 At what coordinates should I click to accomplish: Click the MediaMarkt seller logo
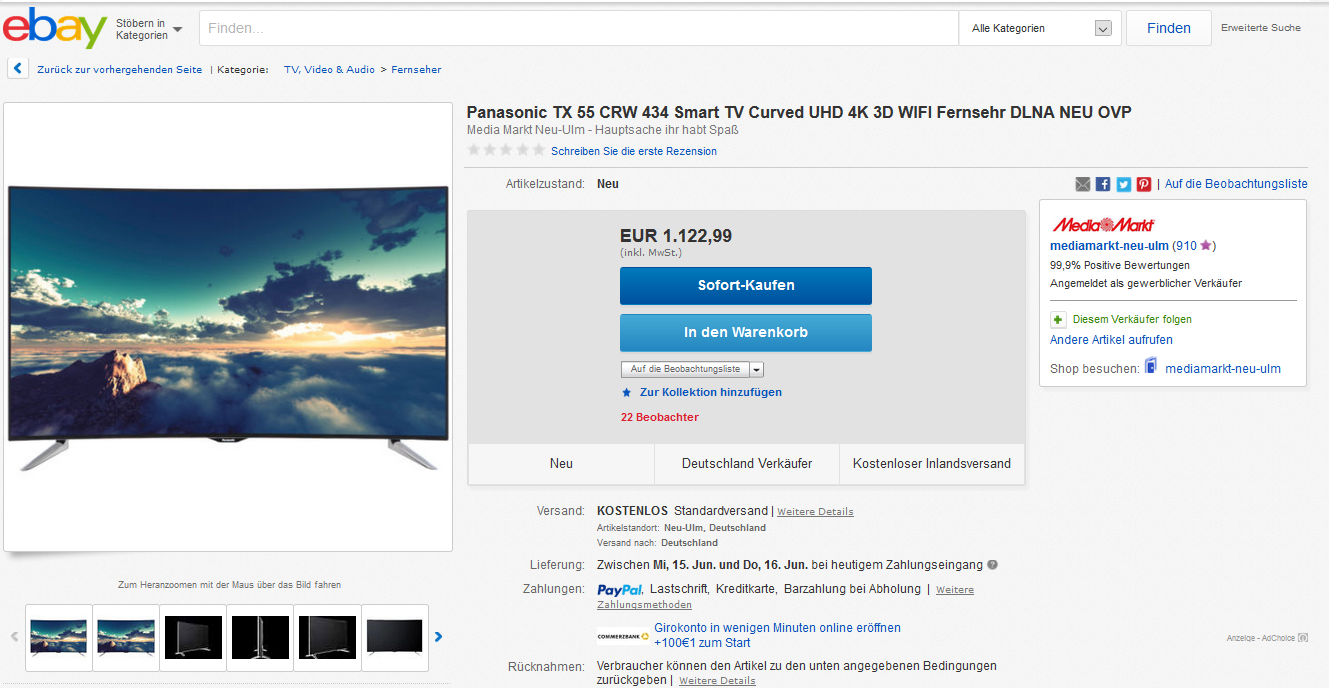[1102, 225]
